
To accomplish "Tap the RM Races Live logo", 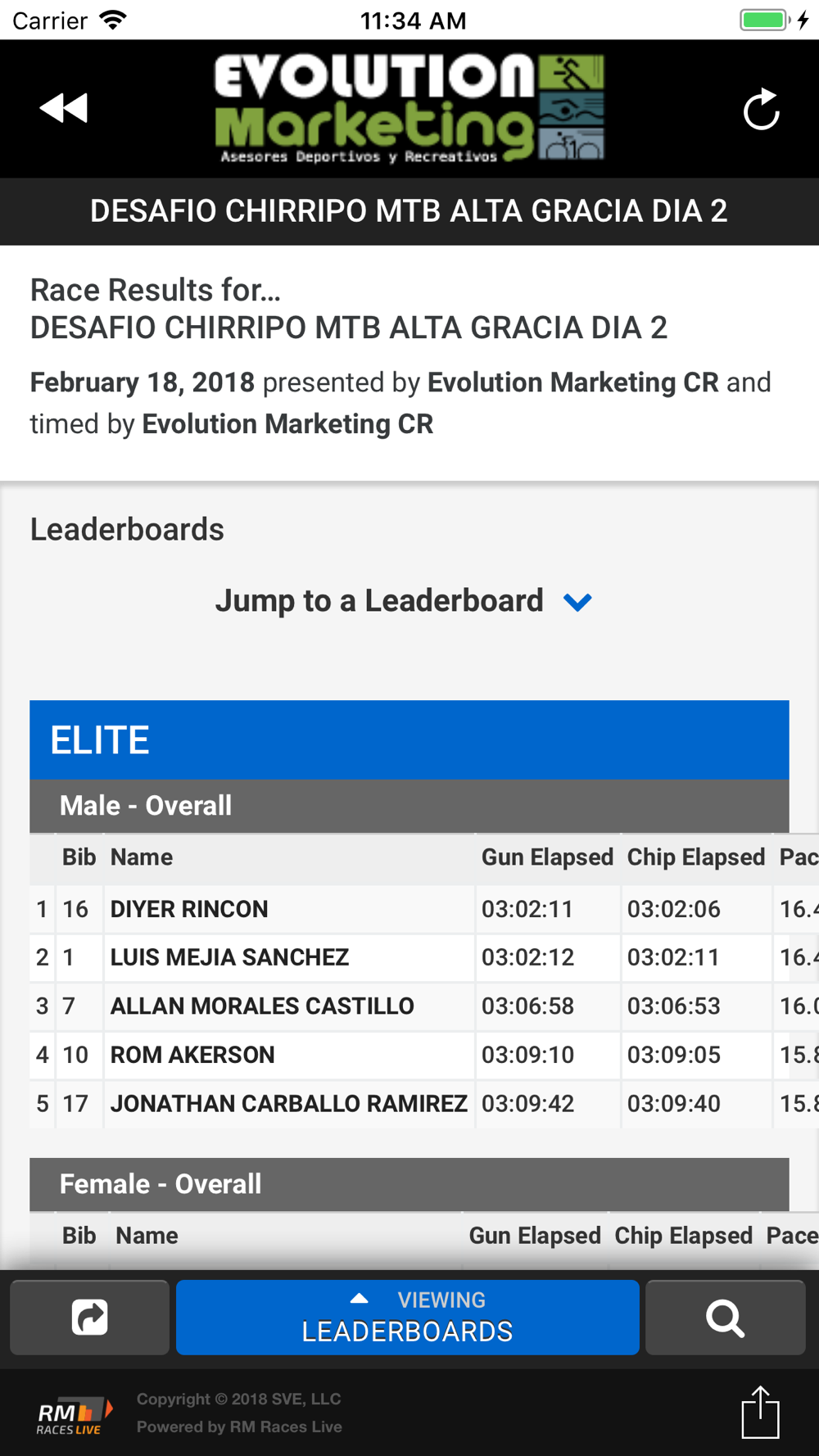I will click(74, 1415).
